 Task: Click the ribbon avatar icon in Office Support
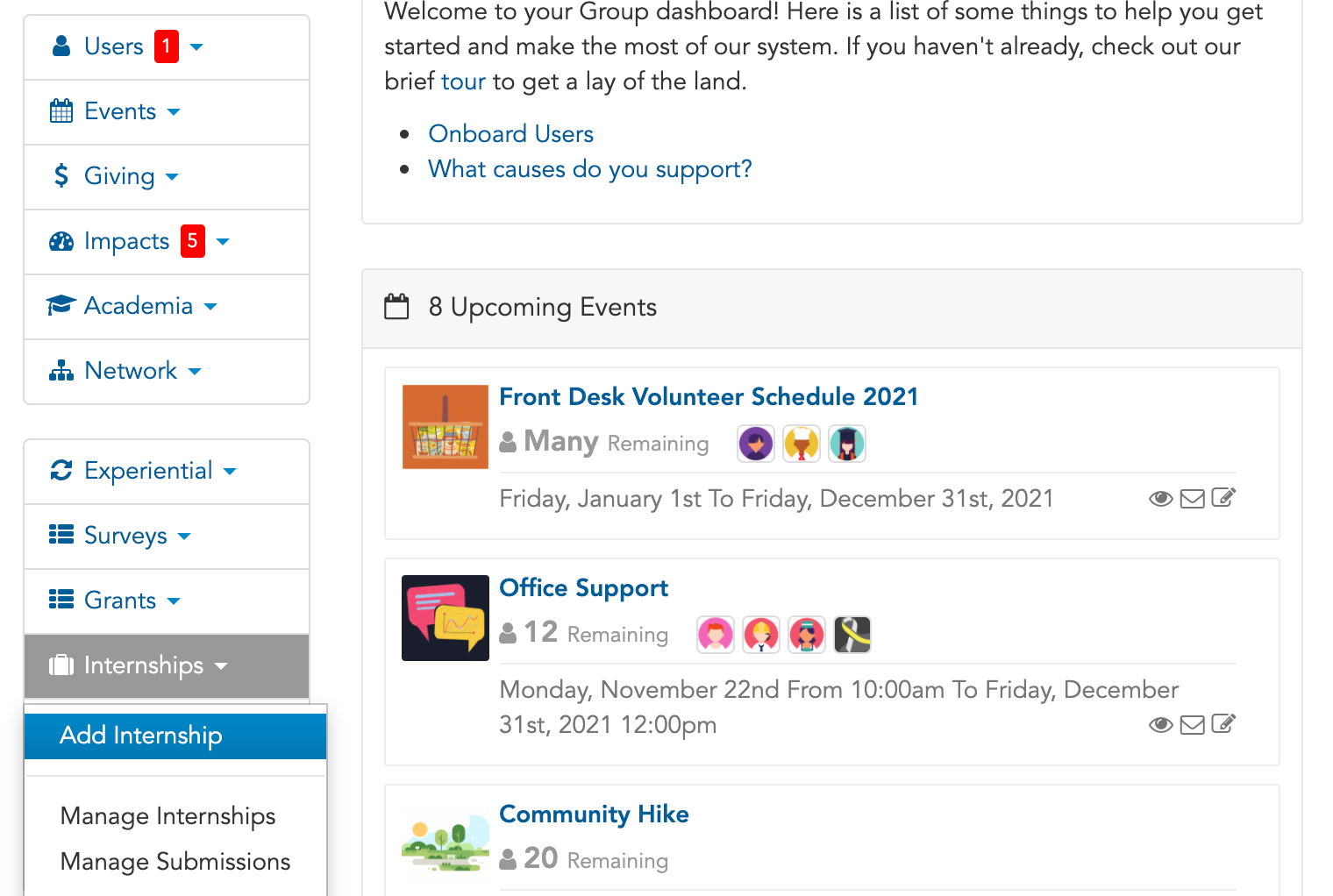coord(852,635)
